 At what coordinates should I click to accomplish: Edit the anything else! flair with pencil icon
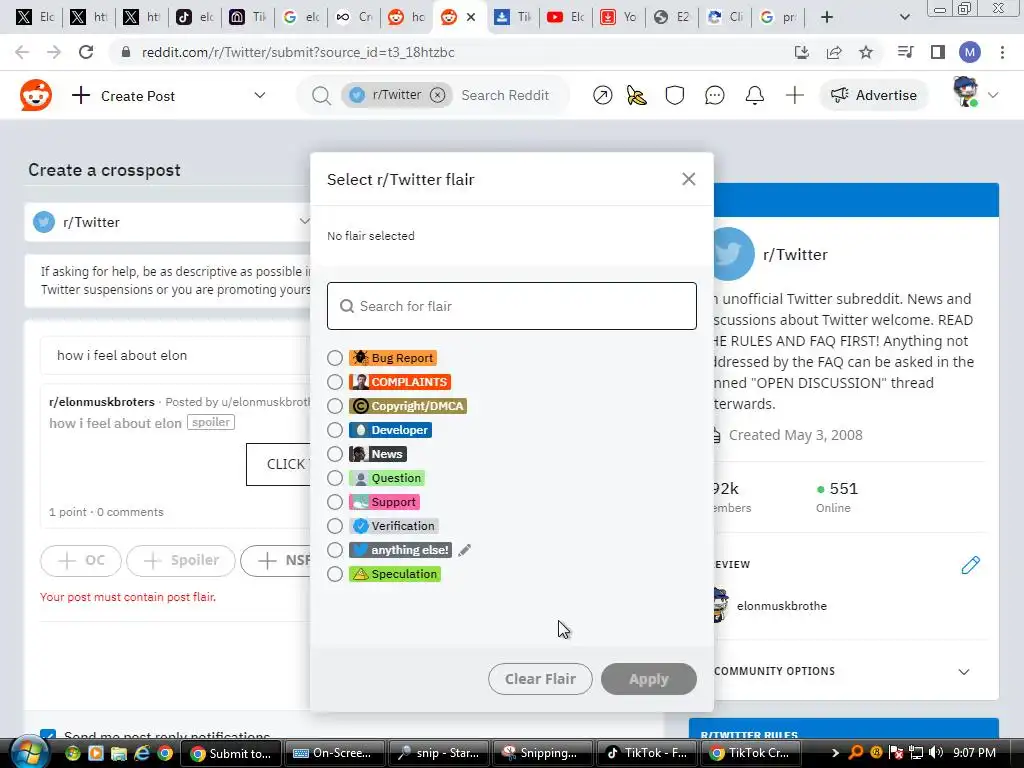tap(464, 551)
